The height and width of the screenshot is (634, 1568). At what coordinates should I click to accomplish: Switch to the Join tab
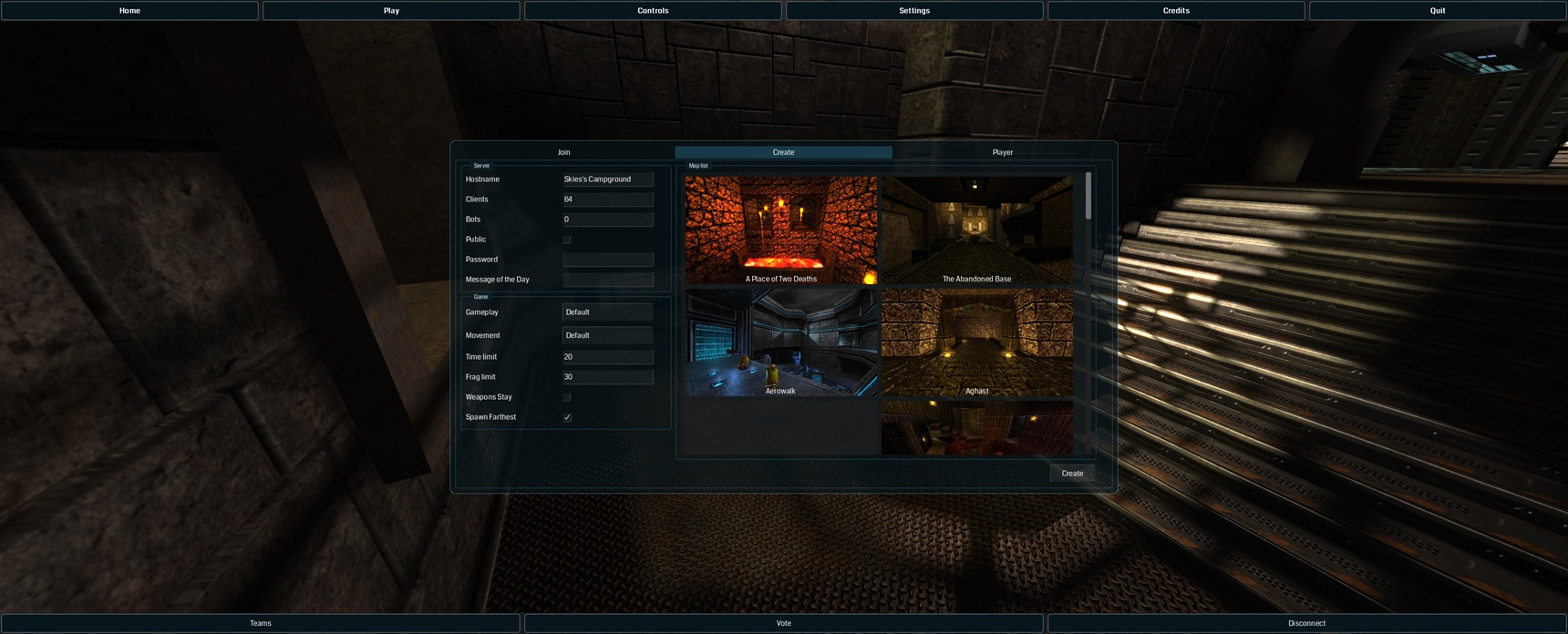[x=564, y=152]
